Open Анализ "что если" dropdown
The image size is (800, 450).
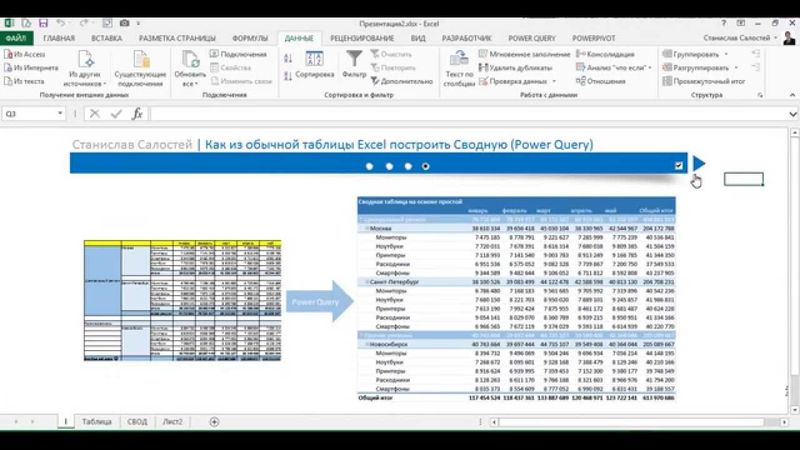coord(614,67)
